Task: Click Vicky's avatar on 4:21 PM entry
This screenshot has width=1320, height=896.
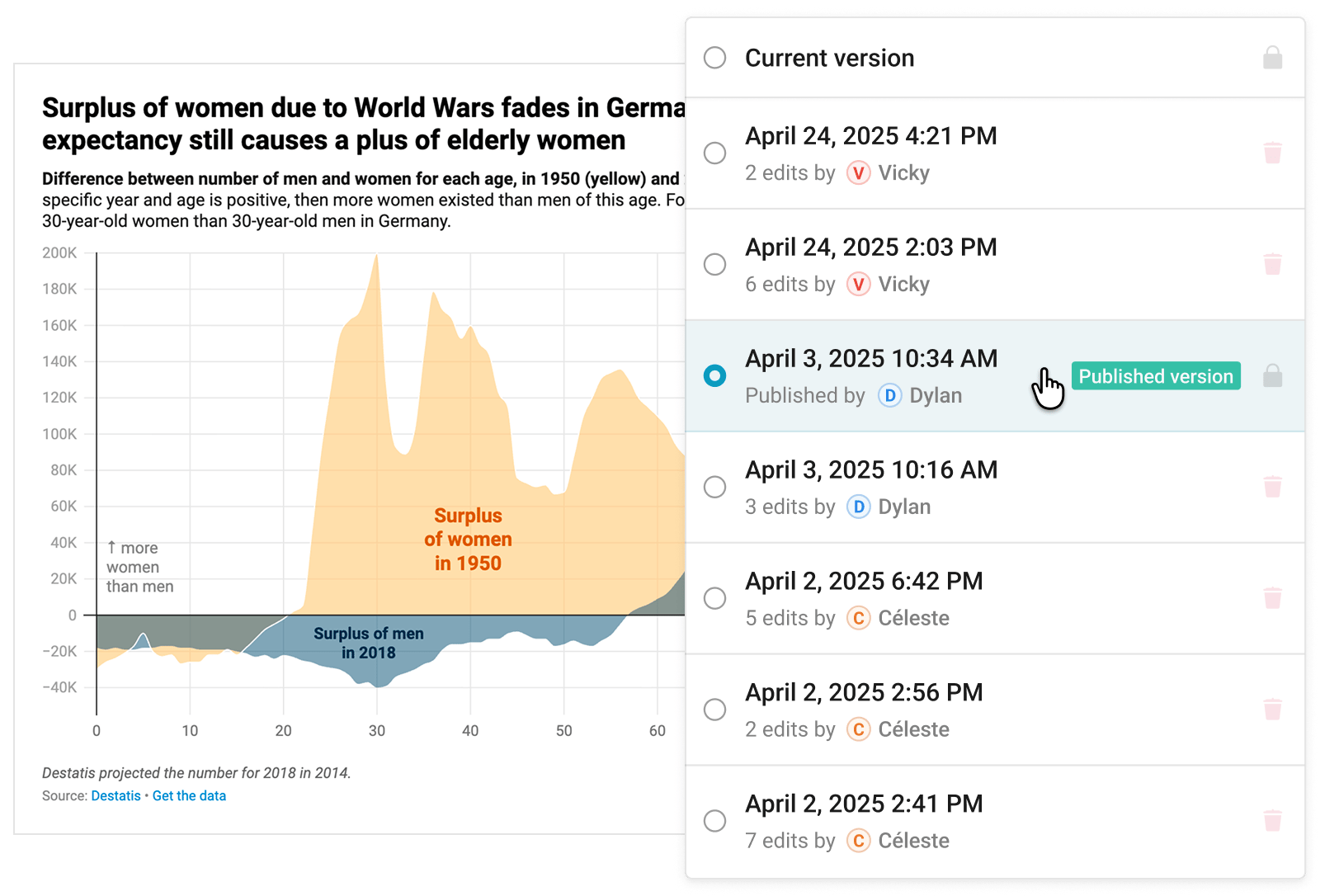Action: (x=858, y=173)
